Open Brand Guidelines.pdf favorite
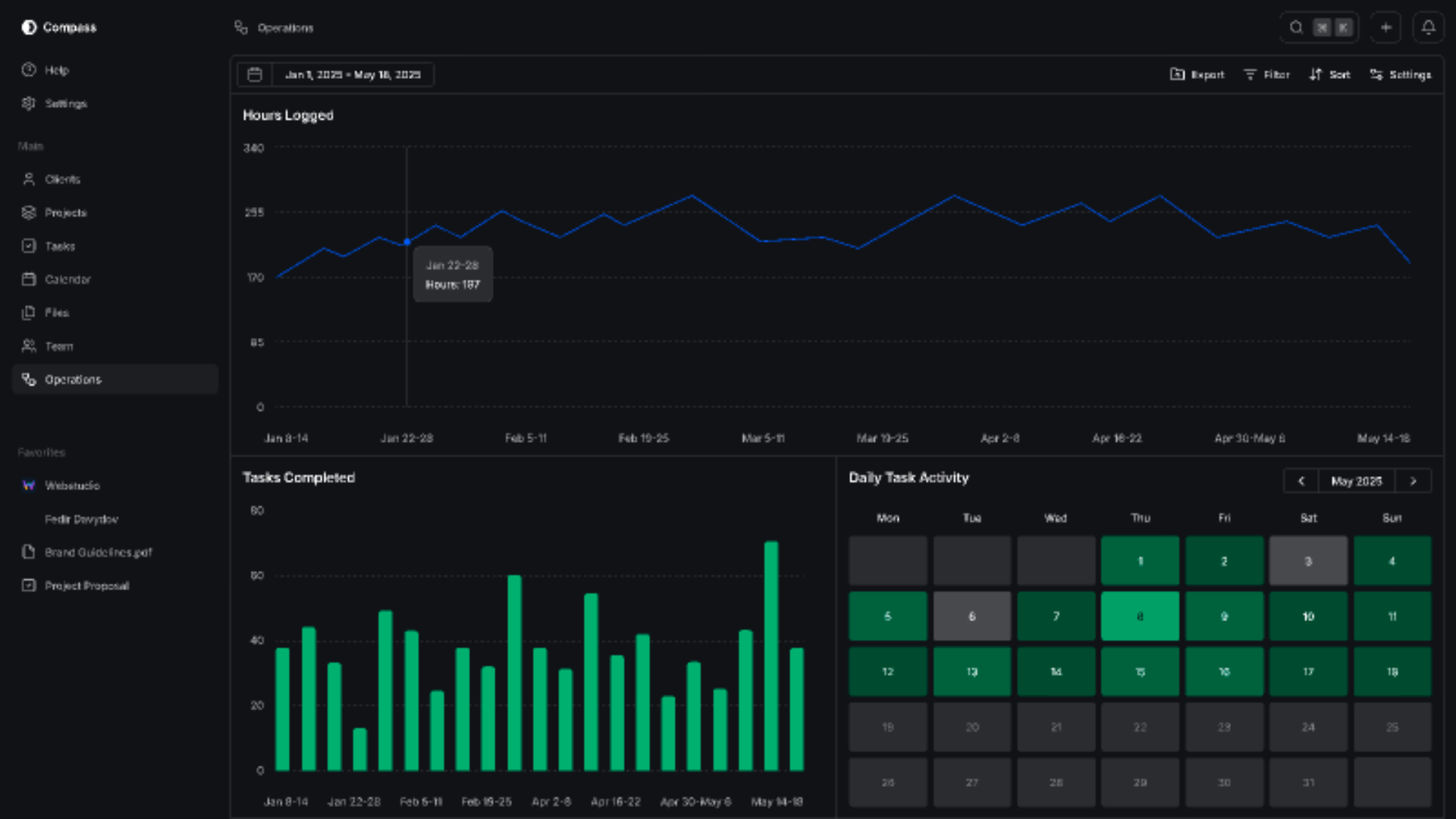The height and width of the screenshot is (819, 1456). (x=98, y=552)
